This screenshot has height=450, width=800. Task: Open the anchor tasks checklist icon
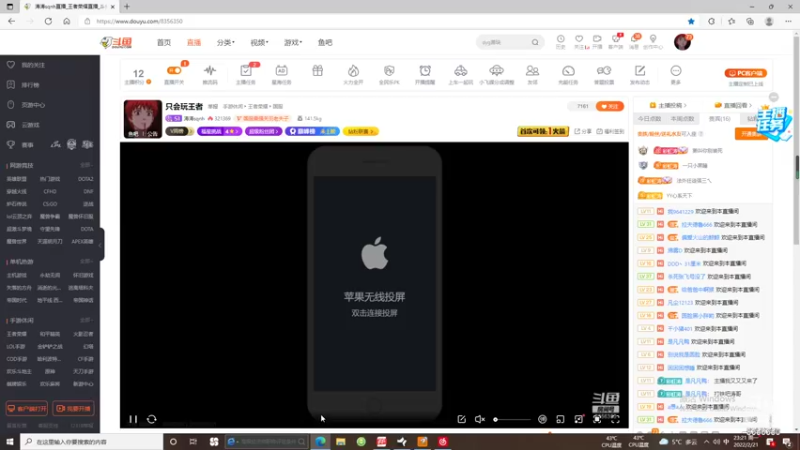coord(245,73)
